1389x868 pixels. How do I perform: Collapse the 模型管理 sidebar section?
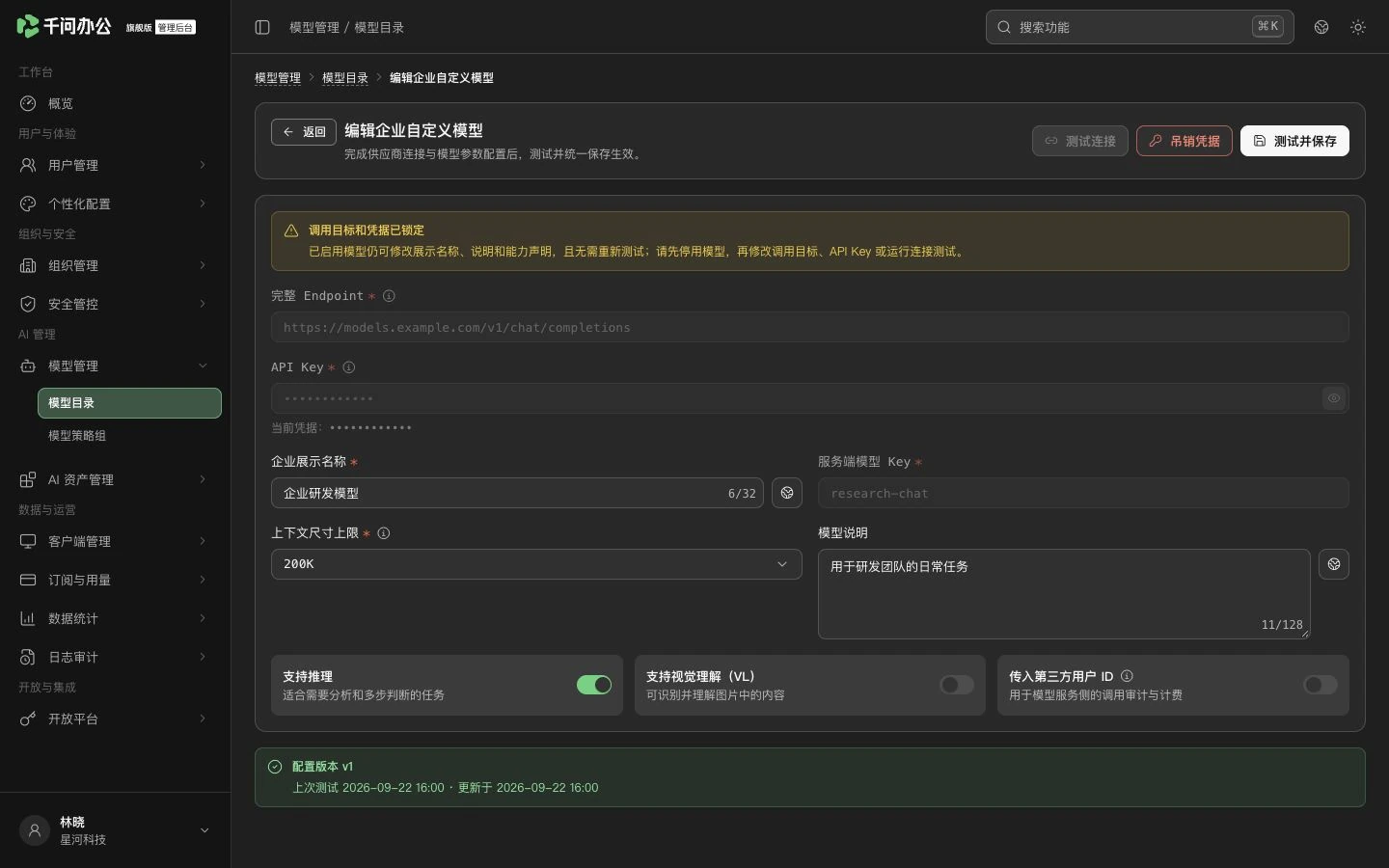point(115,366)
